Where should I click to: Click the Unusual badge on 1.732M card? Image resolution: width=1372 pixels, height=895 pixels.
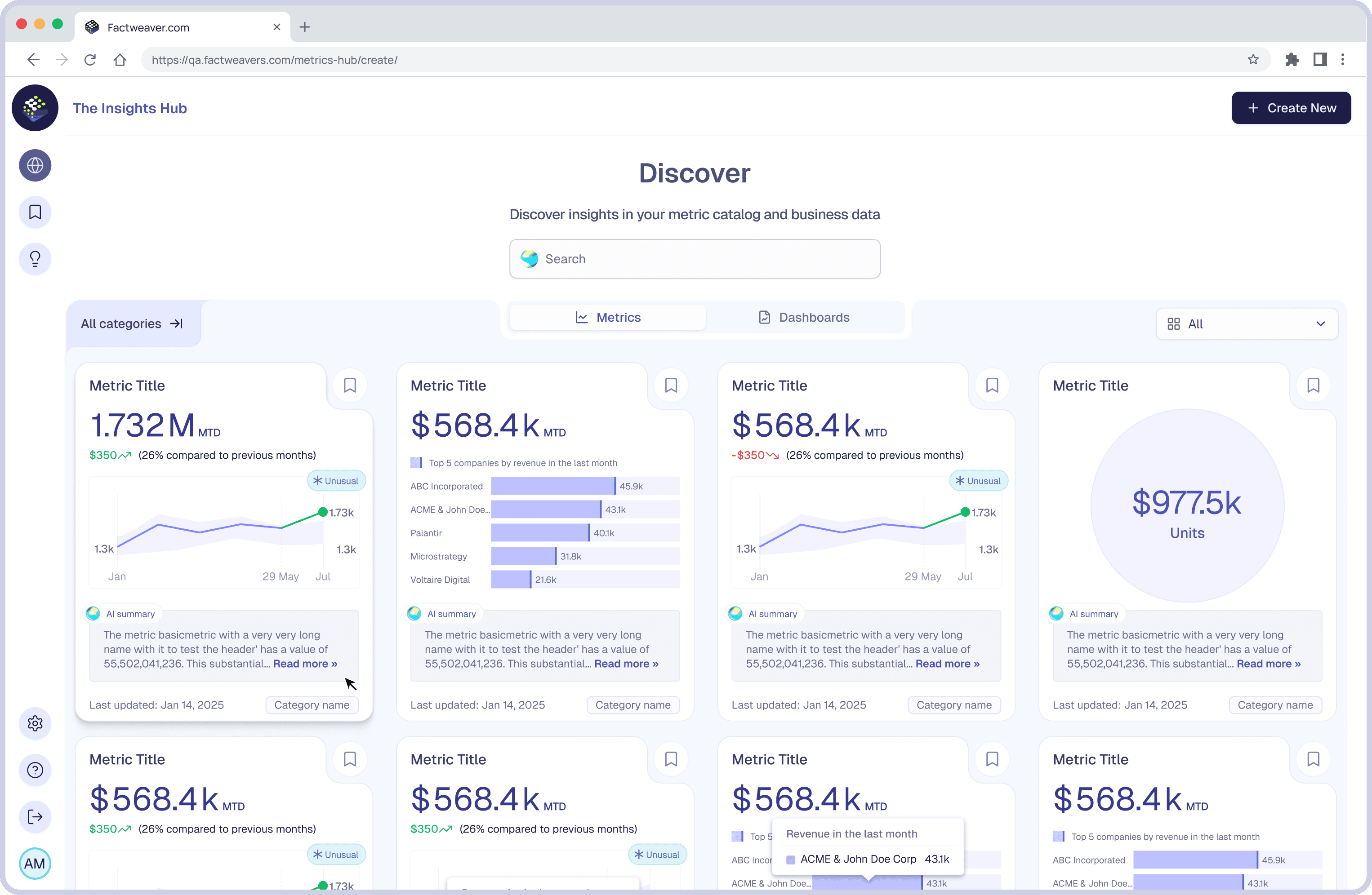[336, 481]
